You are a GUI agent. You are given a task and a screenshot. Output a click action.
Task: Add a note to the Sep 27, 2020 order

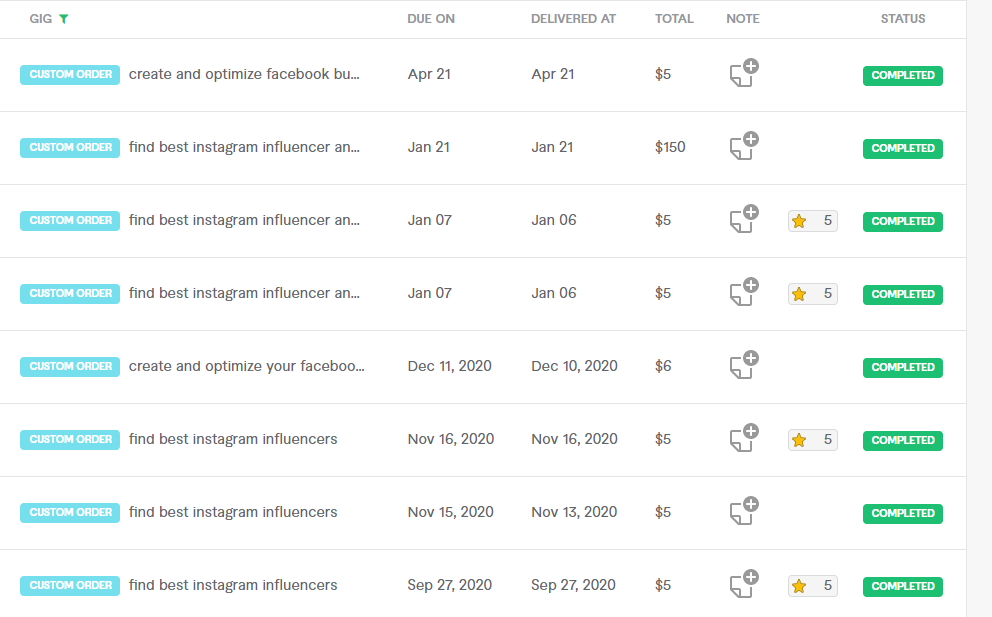pos(744,584)
